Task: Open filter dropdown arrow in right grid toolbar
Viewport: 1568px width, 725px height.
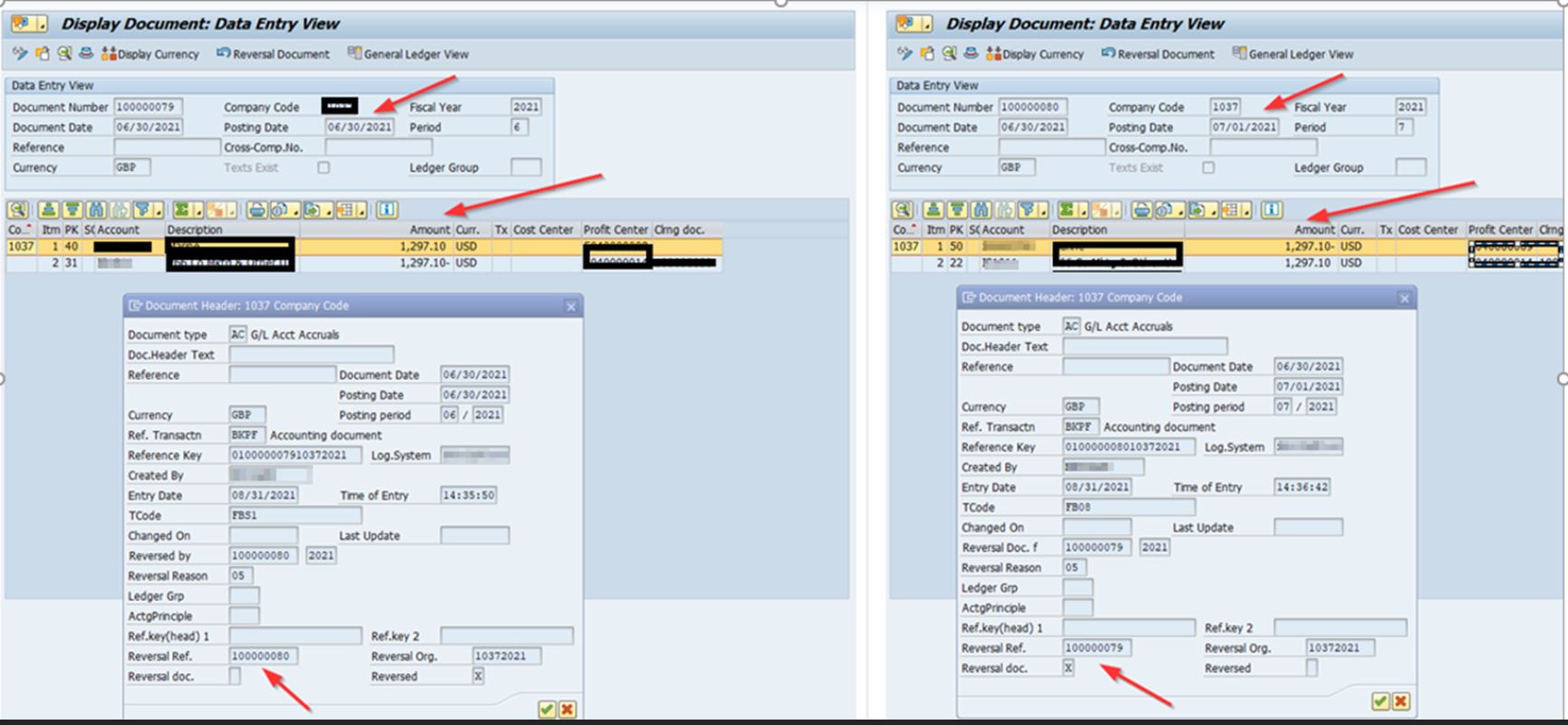Action: click(x=1043, y=210)
